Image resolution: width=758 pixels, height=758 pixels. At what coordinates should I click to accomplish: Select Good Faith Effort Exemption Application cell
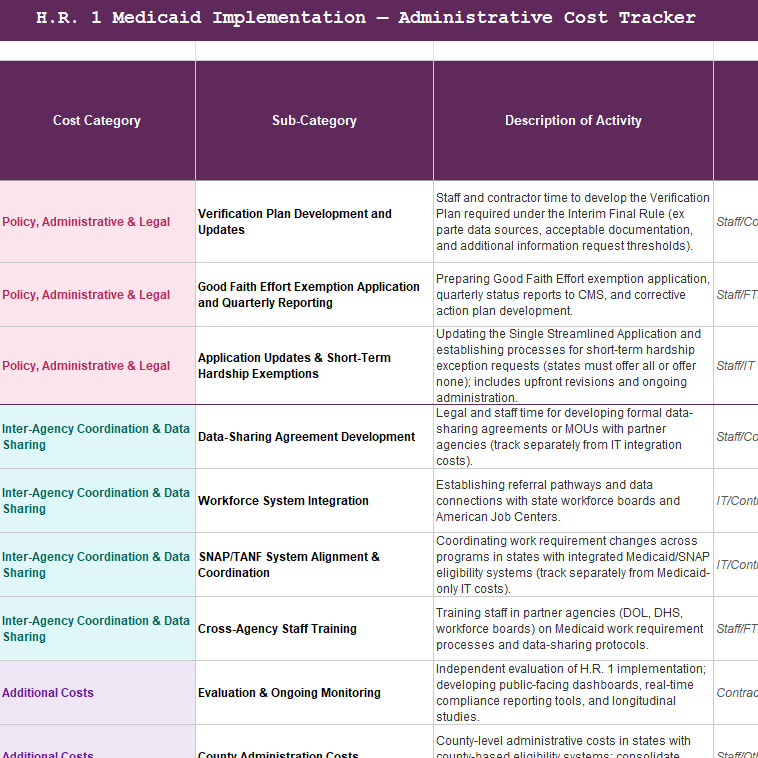(314, 295)
